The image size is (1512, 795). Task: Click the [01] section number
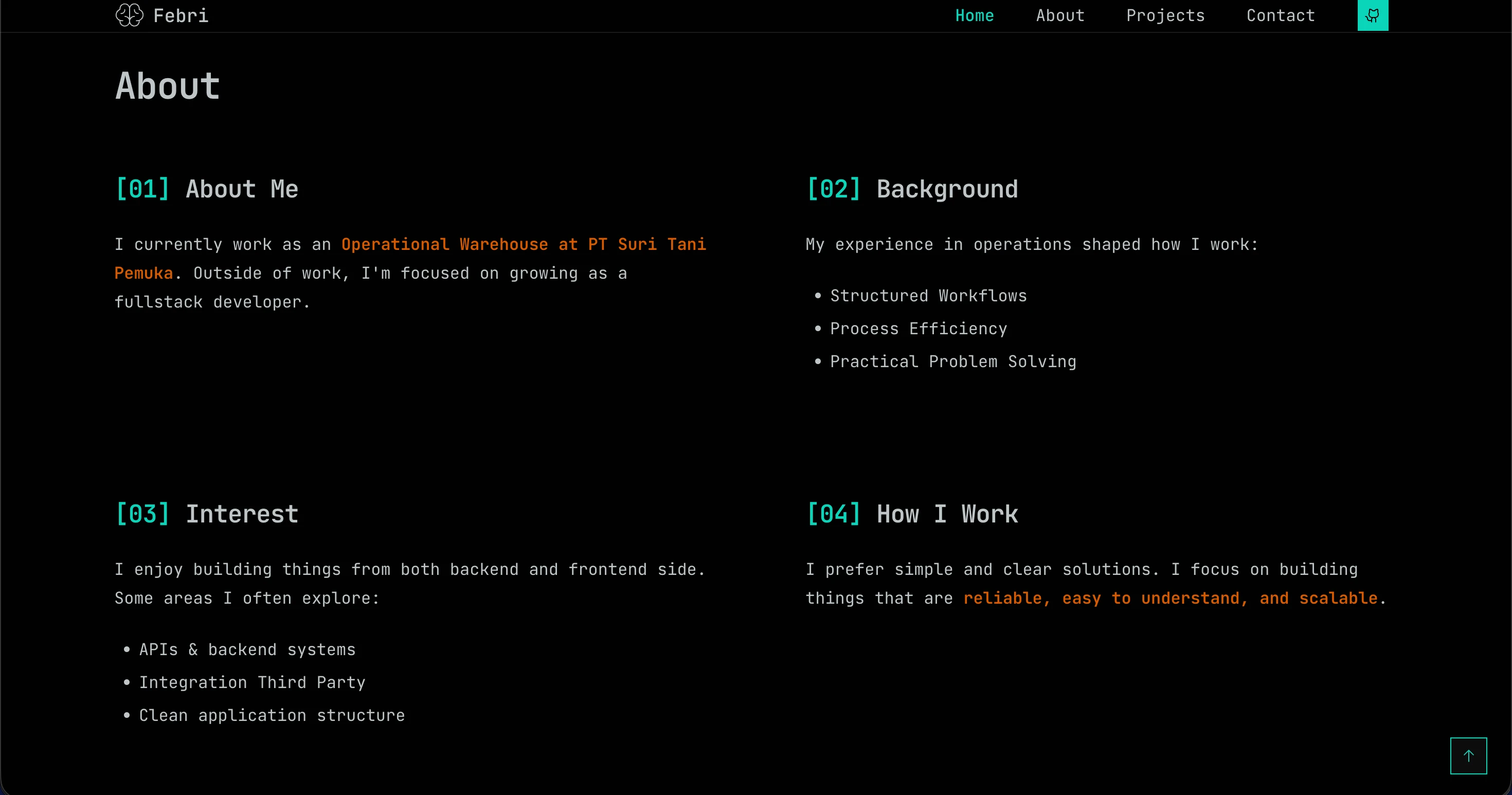pos(142,189)
